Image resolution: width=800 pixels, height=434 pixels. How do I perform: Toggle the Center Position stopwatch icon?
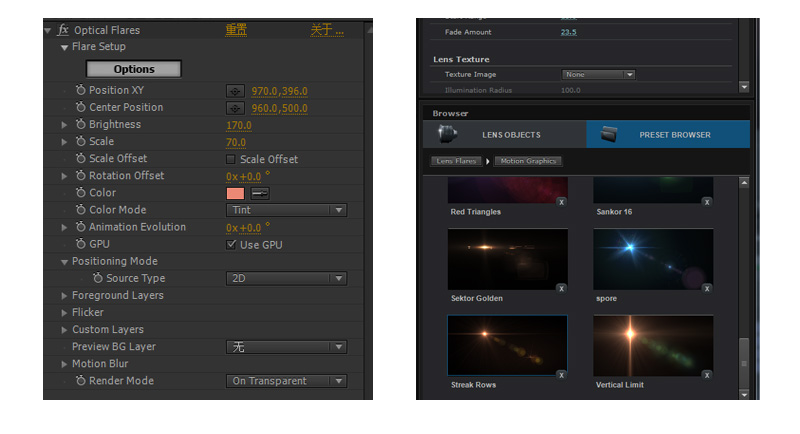pyautogui.click(x=81, y=107)
